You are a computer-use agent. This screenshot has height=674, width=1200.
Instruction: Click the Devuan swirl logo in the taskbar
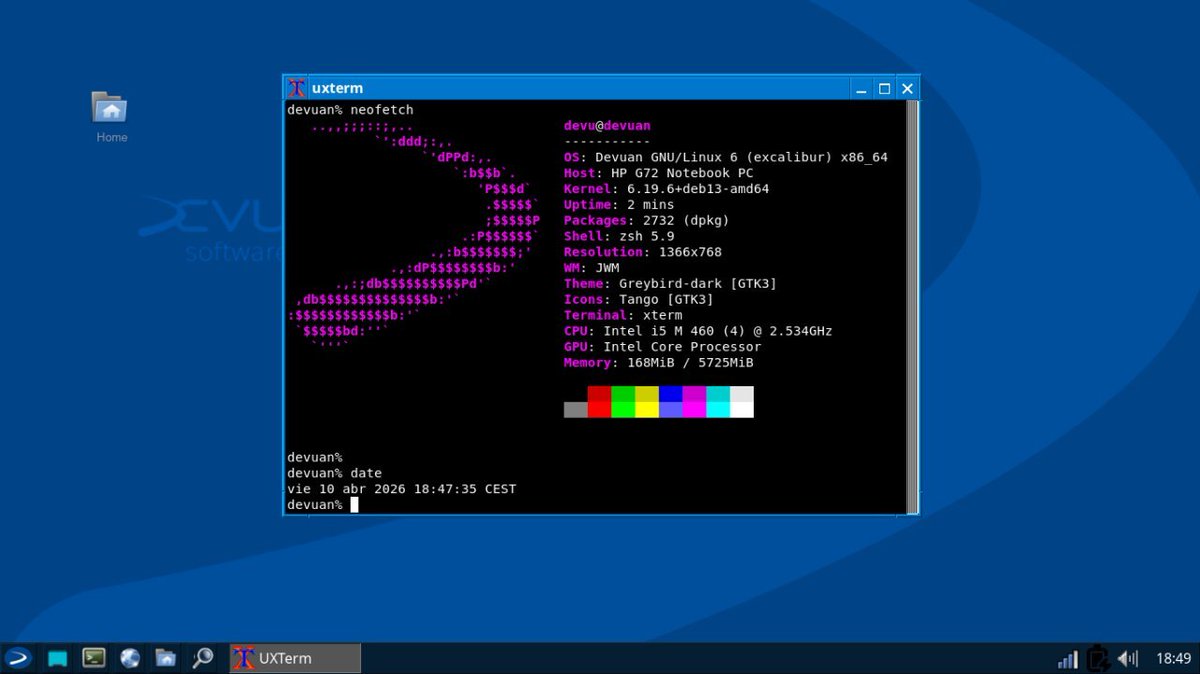click(x=20, y=658)
